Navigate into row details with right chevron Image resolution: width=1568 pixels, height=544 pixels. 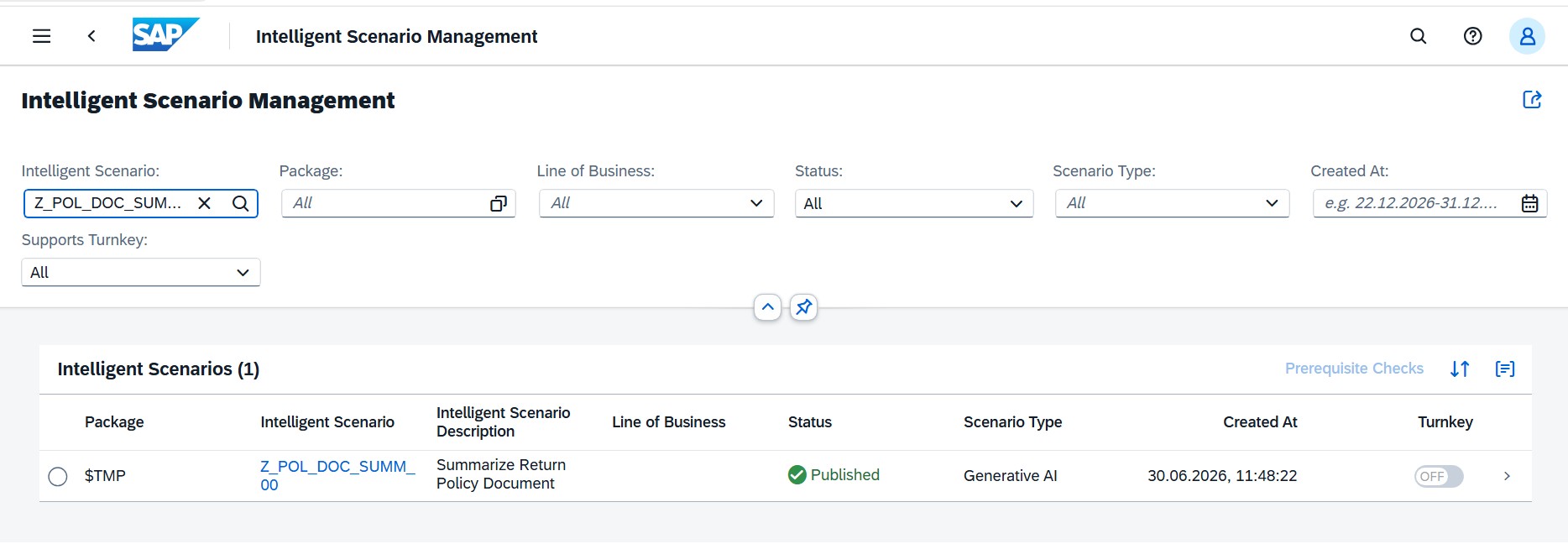pyautogui.click(x=1508, y=476)
